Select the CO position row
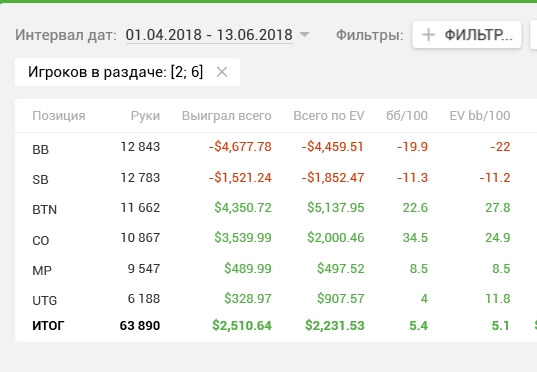This screenshot has height=372, width=537. pyautogui.click(x=276, y=238)
